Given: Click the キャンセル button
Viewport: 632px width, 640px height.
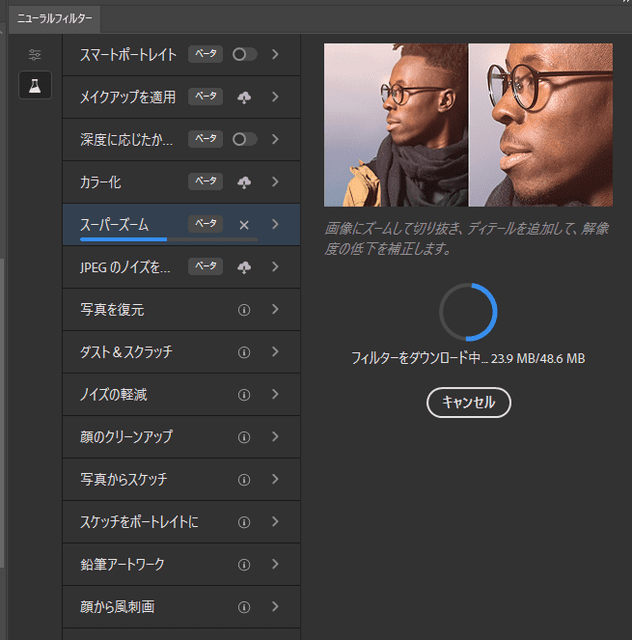Looking at the screenshot, I should click(x=469, y=402).
